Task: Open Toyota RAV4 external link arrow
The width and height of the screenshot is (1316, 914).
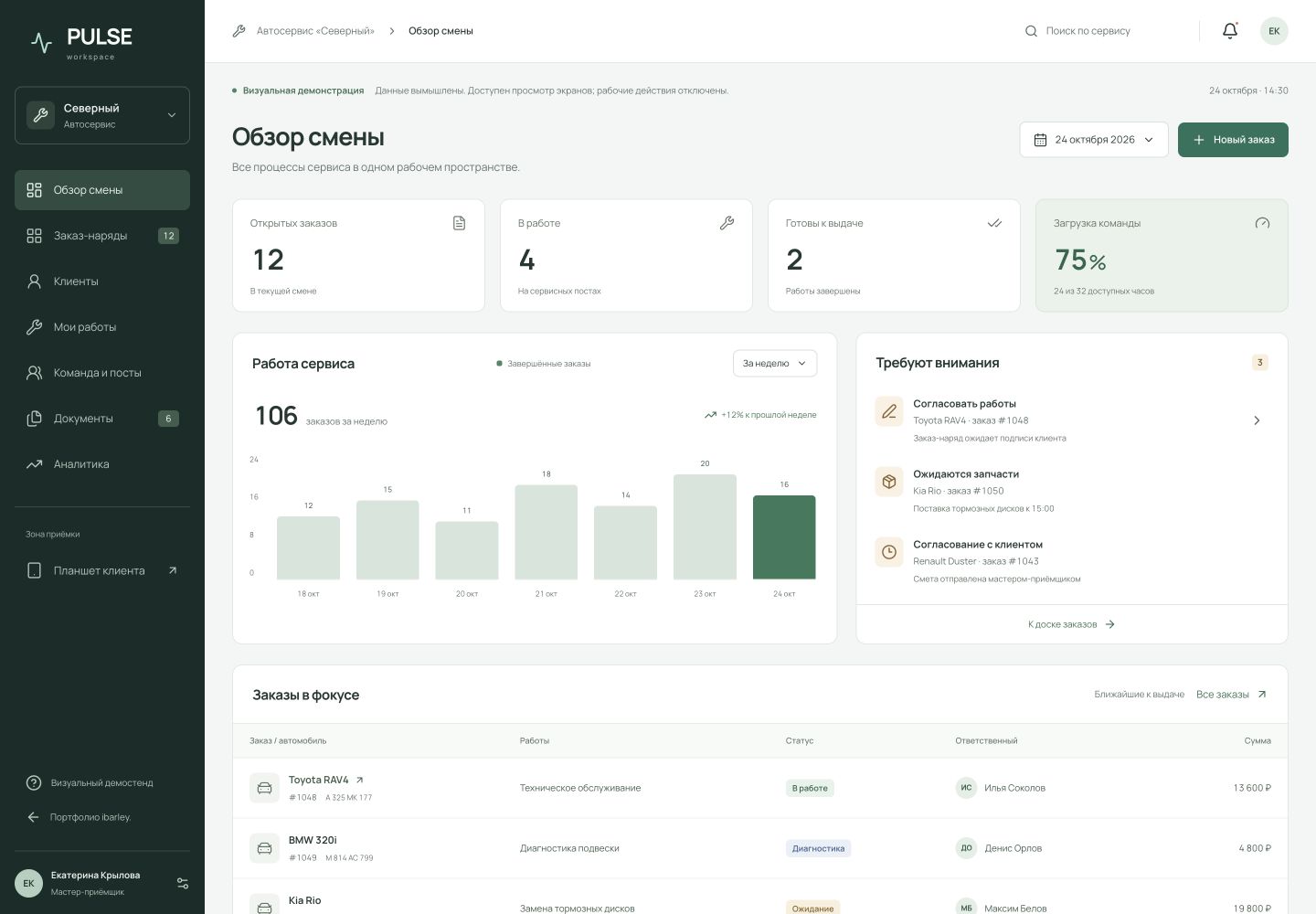Action: pos(359,780)
